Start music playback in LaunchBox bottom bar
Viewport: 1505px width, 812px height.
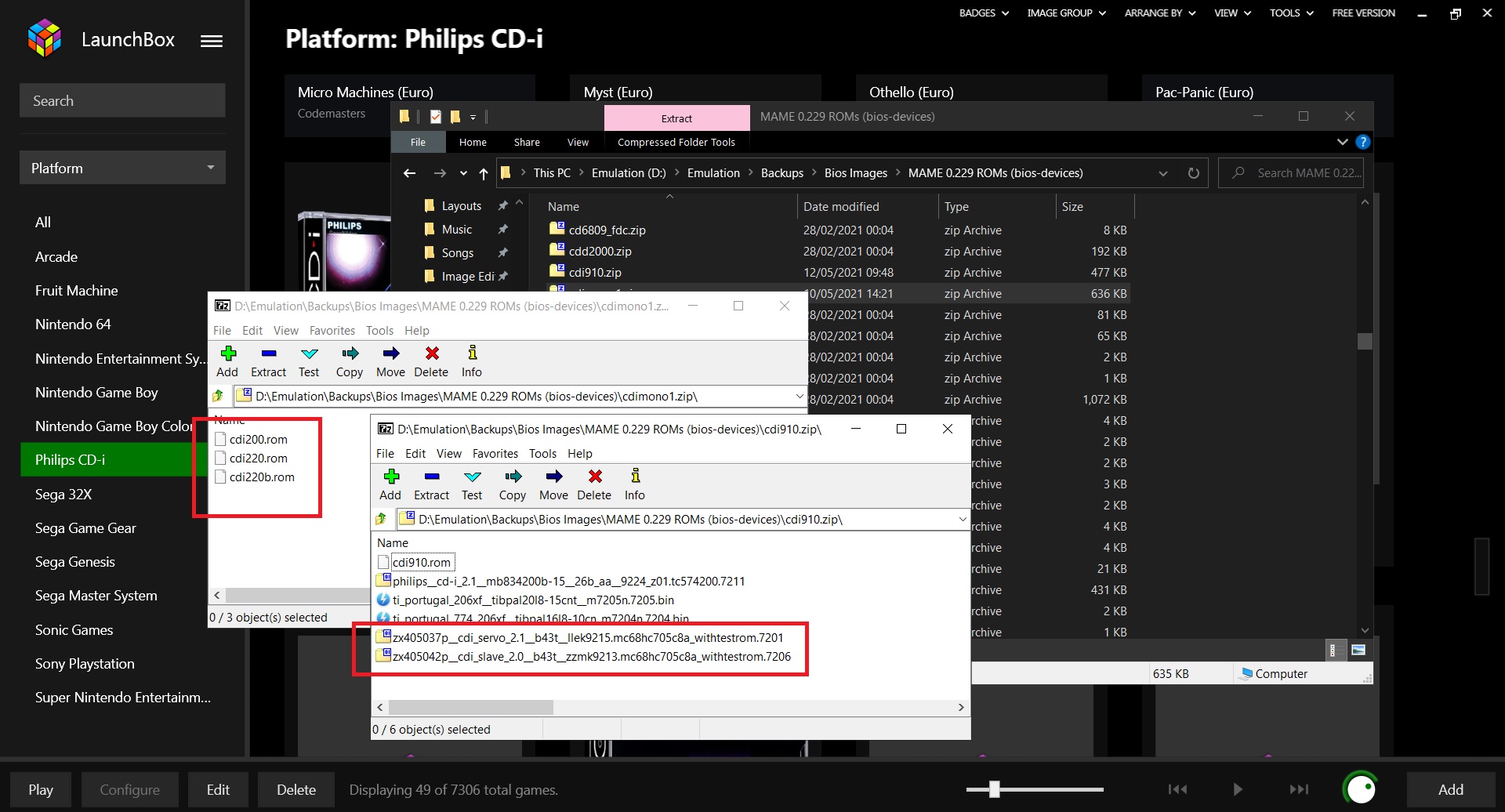[1238, 789]
